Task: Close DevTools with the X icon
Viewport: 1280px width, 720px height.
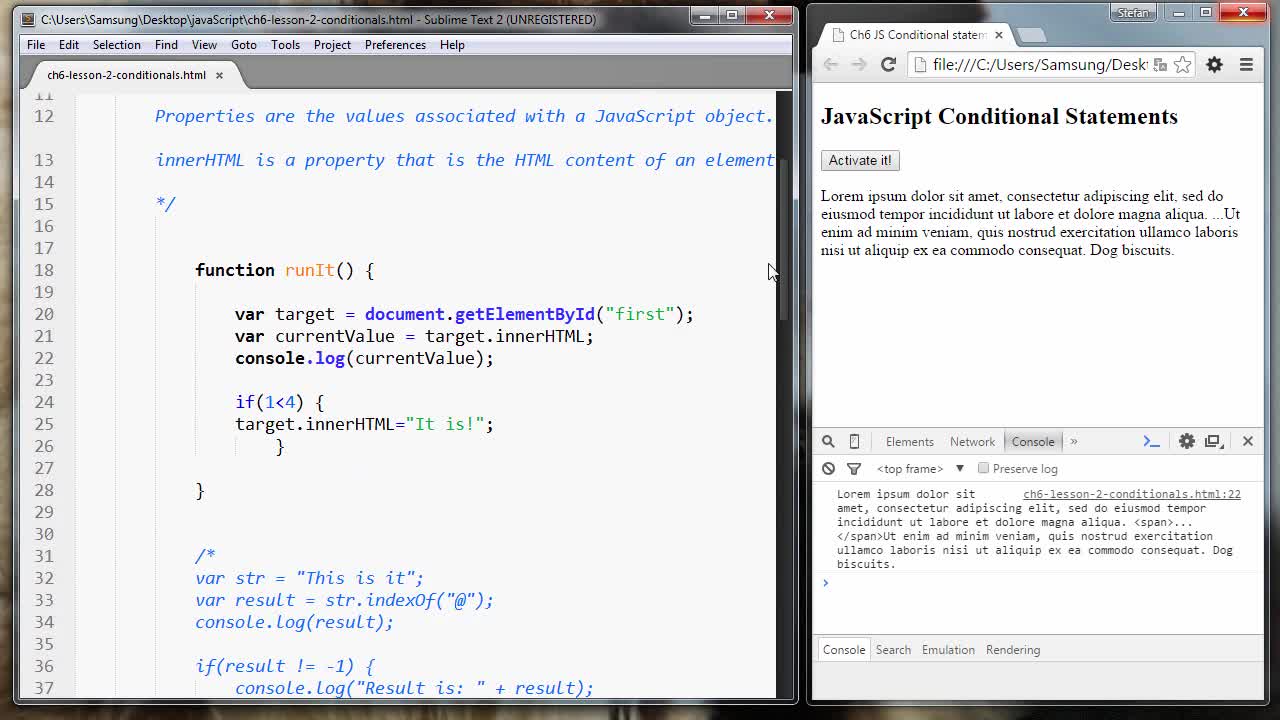Action: pos(1248,441)
